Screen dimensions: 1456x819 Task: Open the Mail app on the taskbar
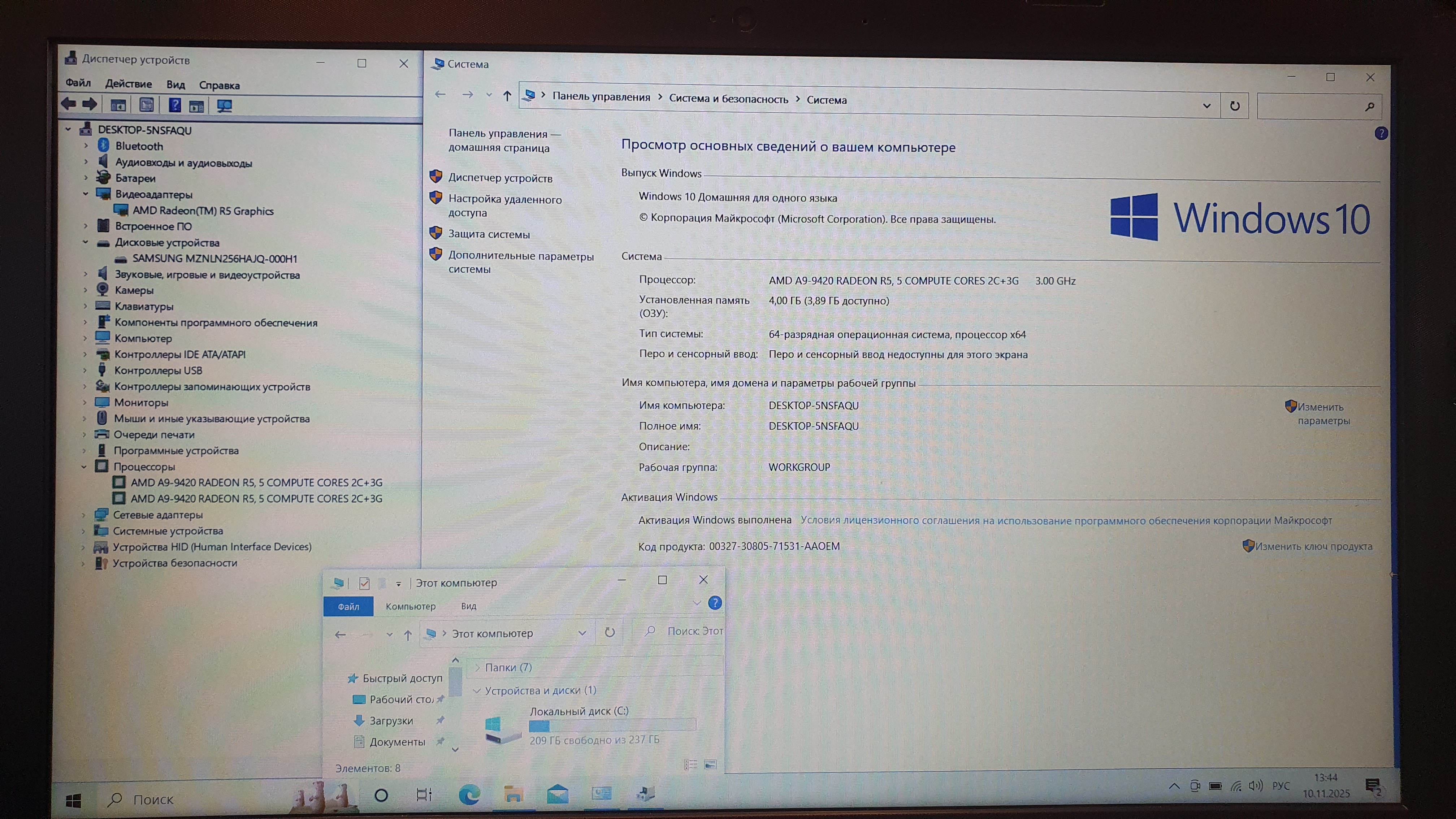pyautogui.click(x=557, y=795)
